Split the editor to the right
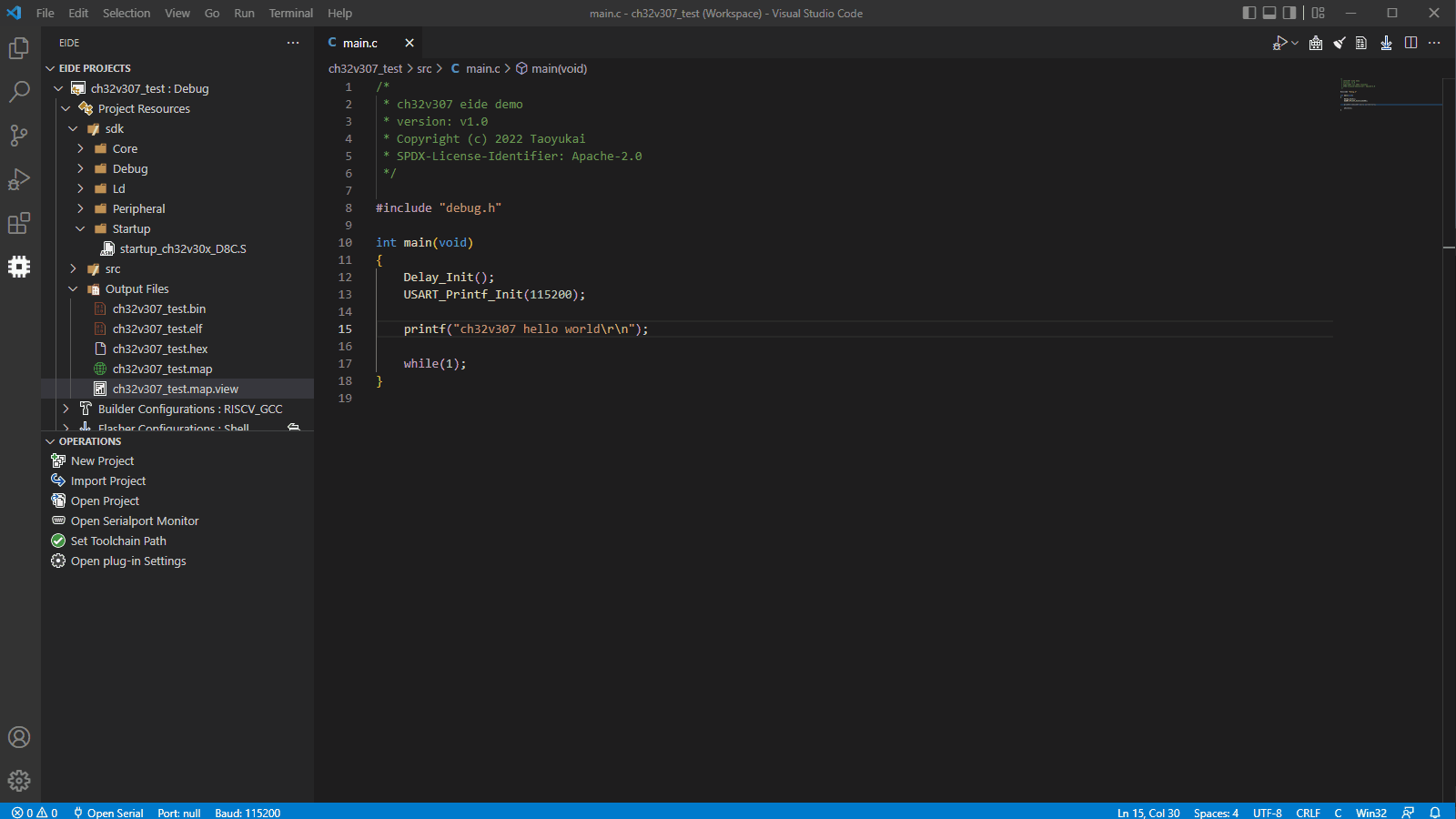Screen dimensions: 1456x819 coord(1410,43)
